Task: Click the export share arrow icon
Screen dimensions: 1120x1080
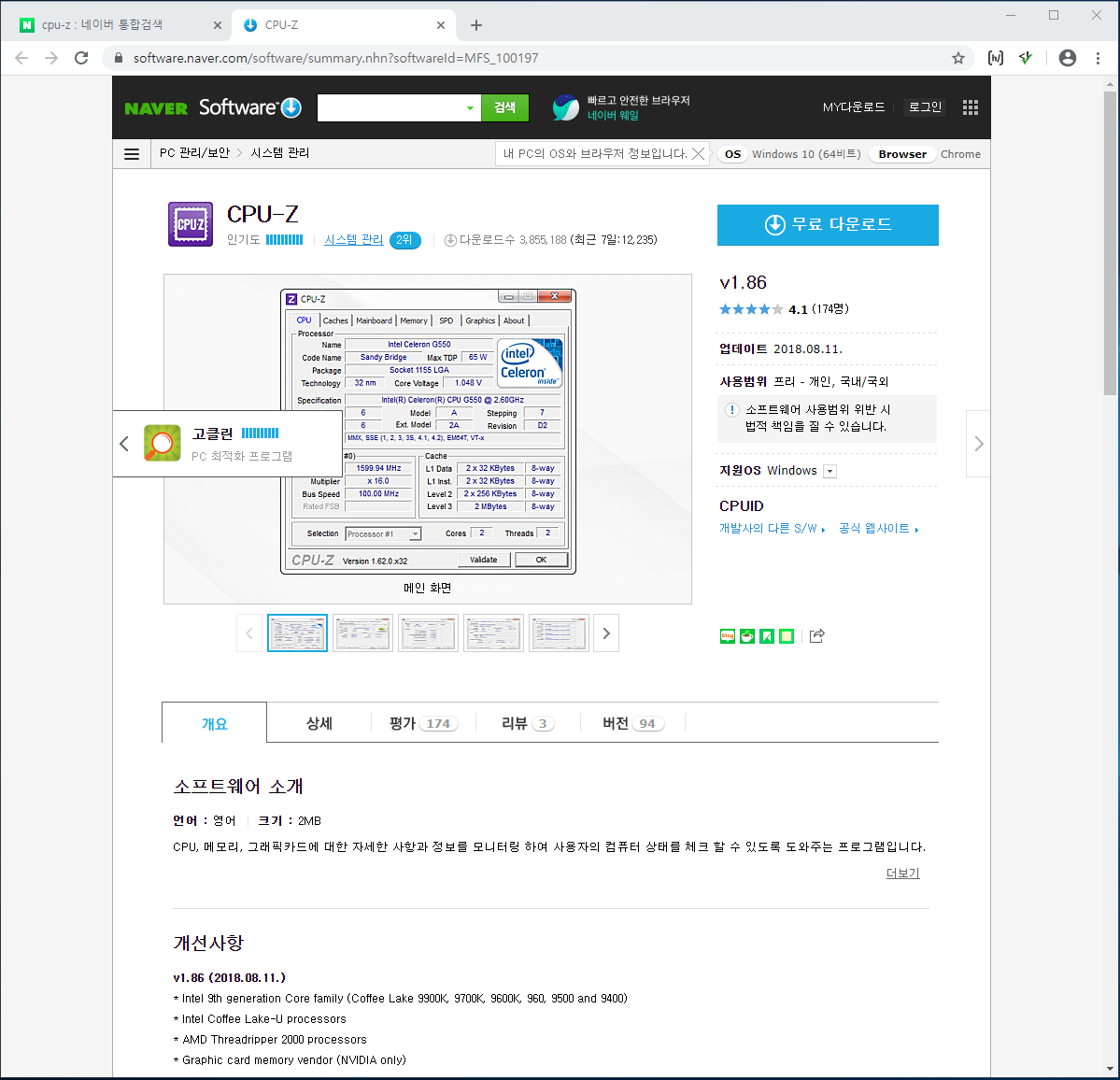Action: click(x=817, y=635)
